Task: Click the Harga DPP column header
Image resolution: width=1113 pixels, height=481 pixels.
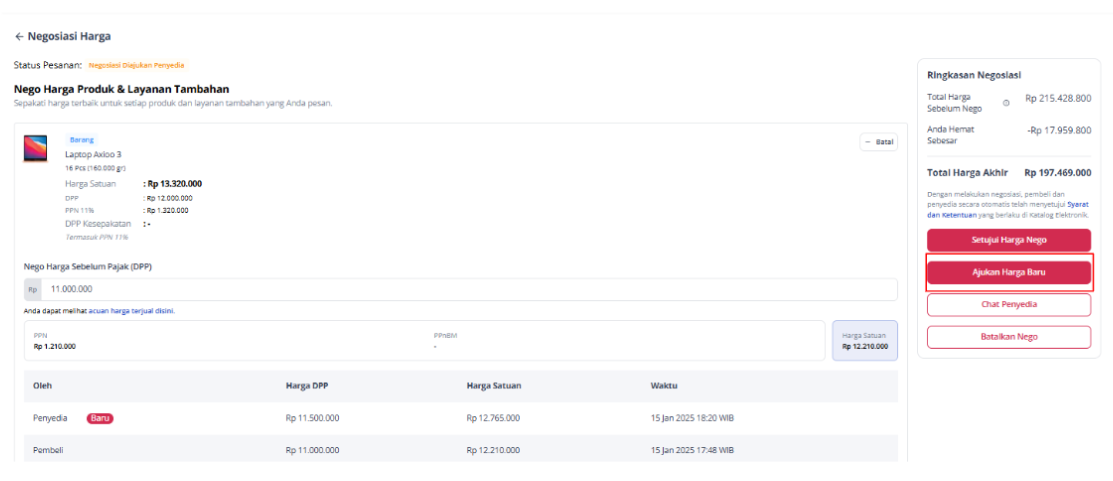Action: [x=304, y=386]
